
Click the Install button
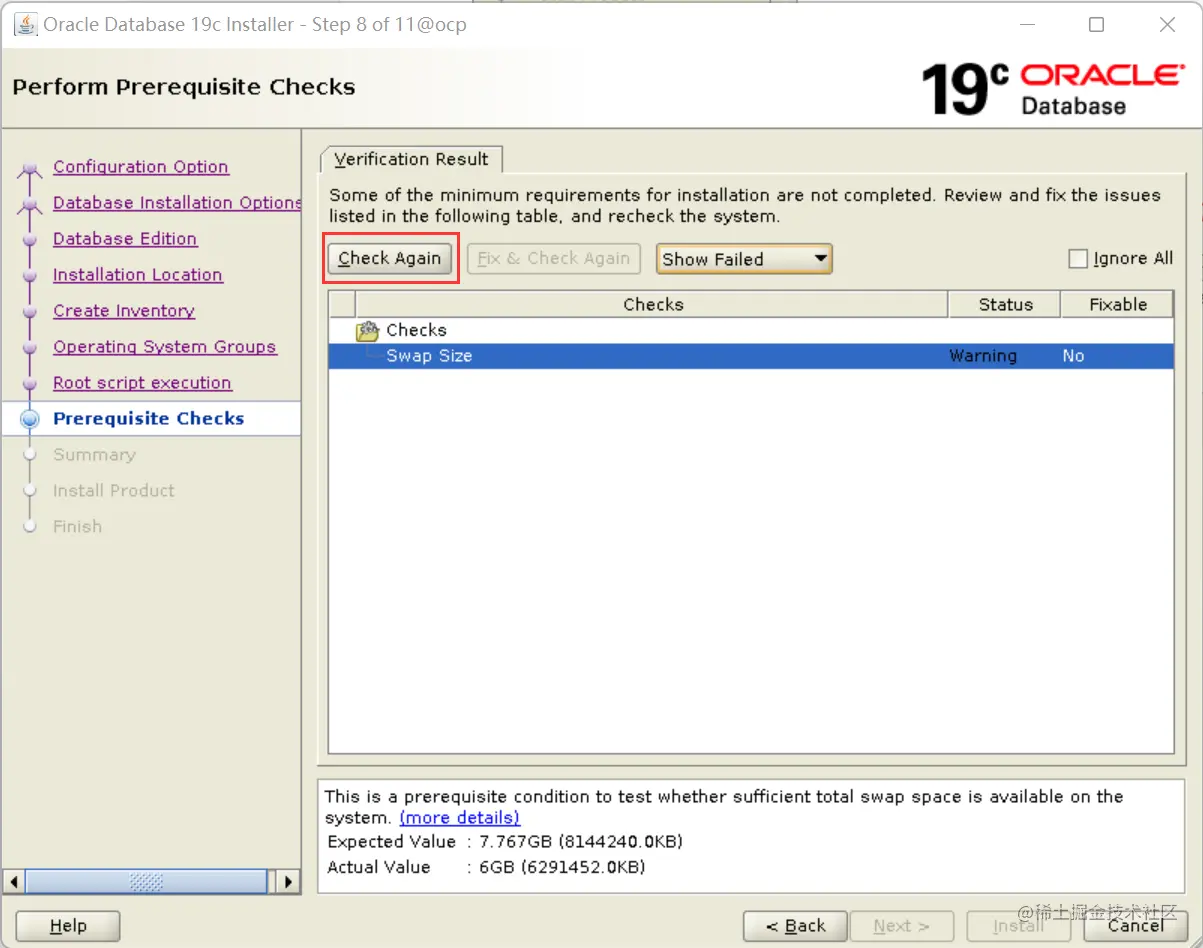click(x=1018, y=926)
